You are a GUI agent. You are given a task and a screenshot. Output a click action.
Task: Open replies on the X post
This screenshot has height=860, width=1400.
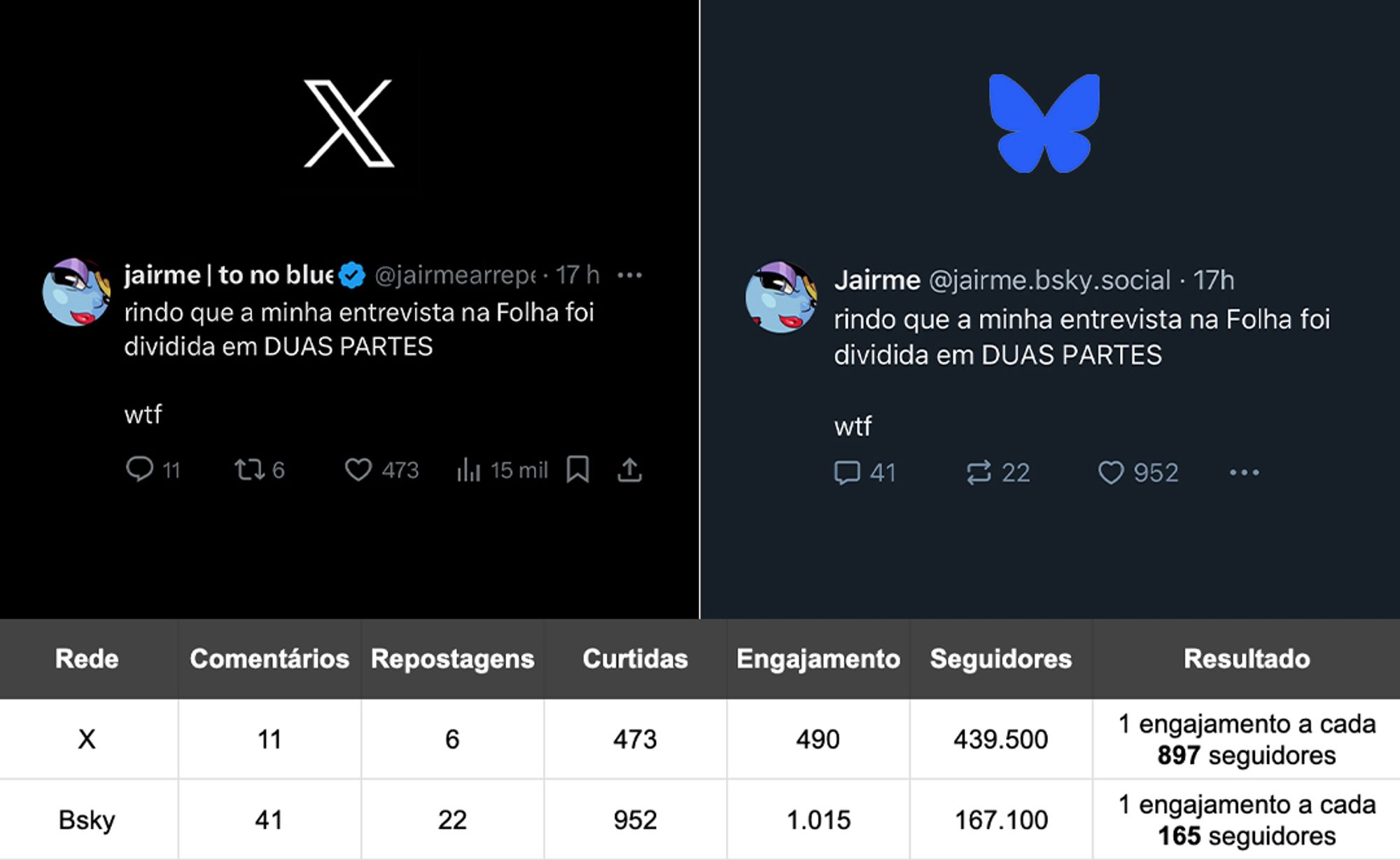153,469
